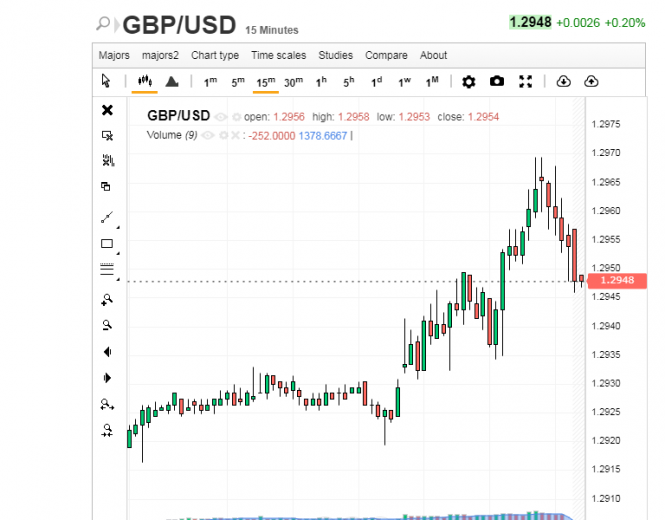Remove the Volume study with X
The image size is (665, 520).
tap(235, 135)
